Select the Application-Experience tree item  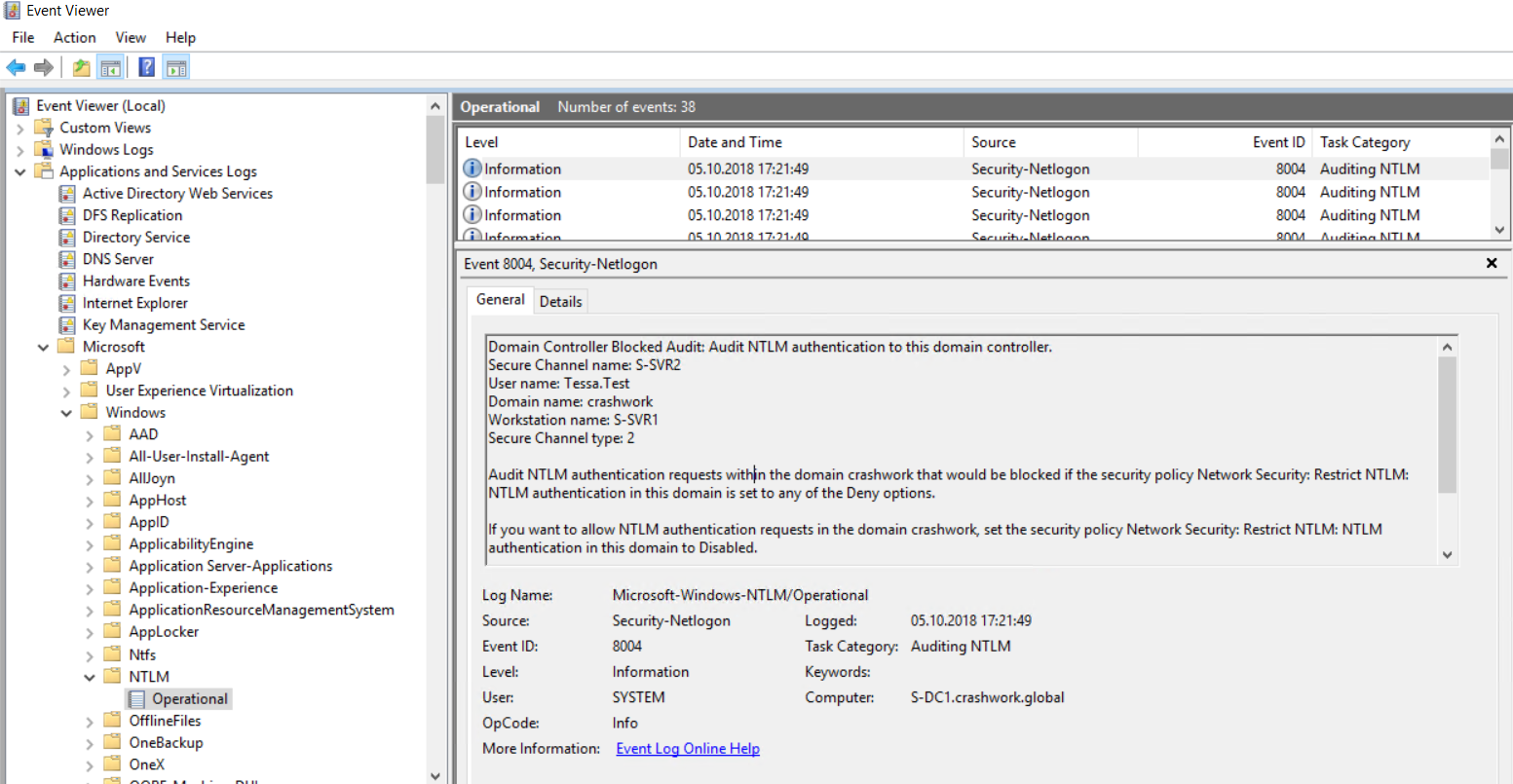[204, 588]
